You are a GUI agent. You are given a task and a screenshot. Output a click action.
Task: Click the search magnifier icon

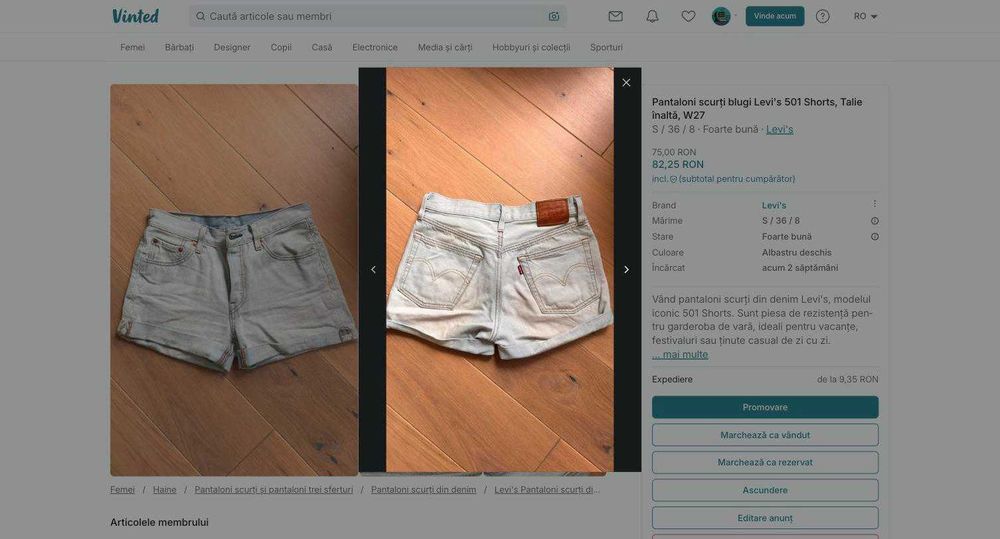pyautogui.click(x=200, y=16)
